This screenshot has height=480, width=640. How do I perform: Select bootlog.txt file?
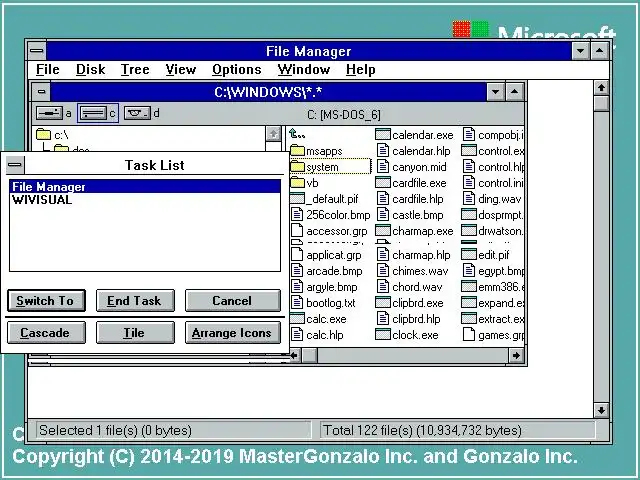[x=323, y=303]
